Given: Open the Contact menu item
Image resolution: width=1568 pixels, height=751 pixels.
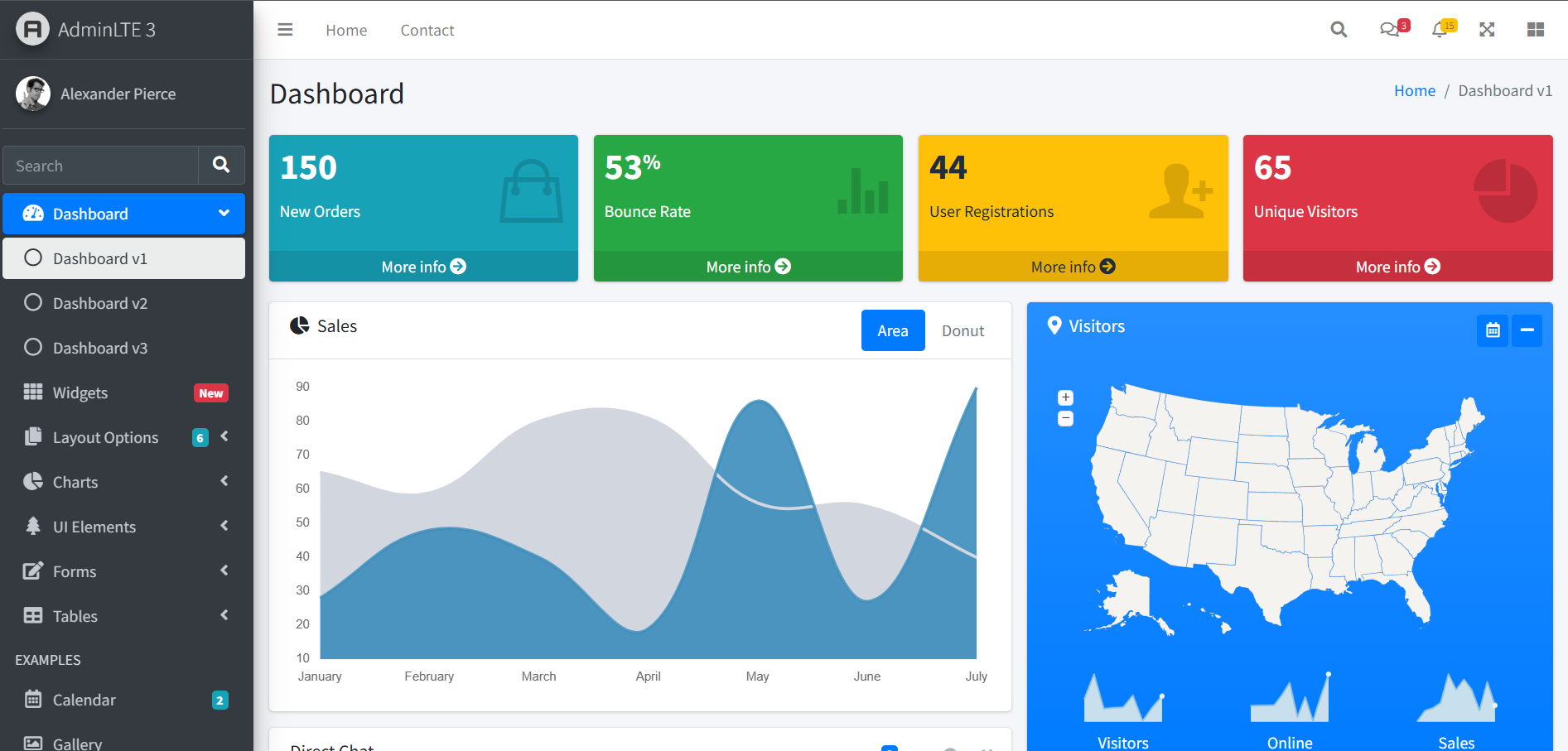Looking at the screenshot, I should (427, 30).
